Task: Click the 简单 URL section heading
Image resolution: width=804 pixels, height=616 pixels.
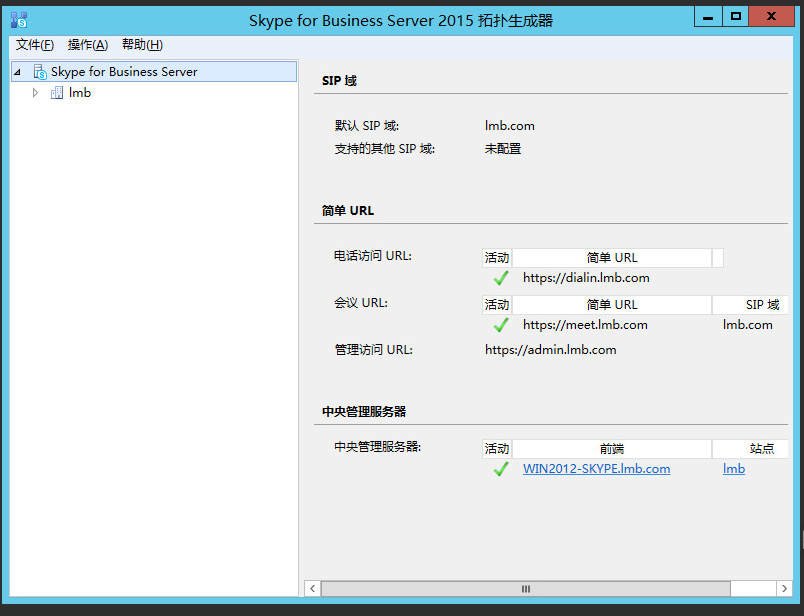Action: pyautogui.click(x=348, y=211)
